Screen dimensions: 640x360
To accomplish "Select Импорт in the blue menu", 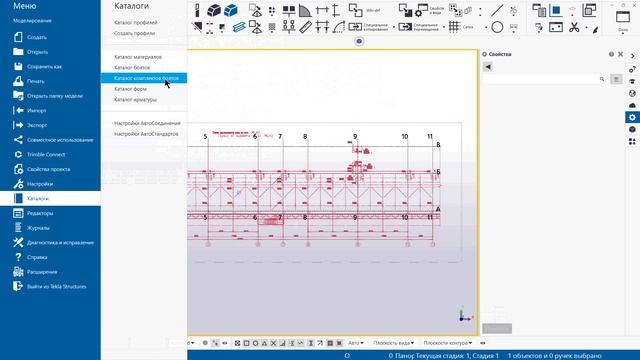I will 50,111.
